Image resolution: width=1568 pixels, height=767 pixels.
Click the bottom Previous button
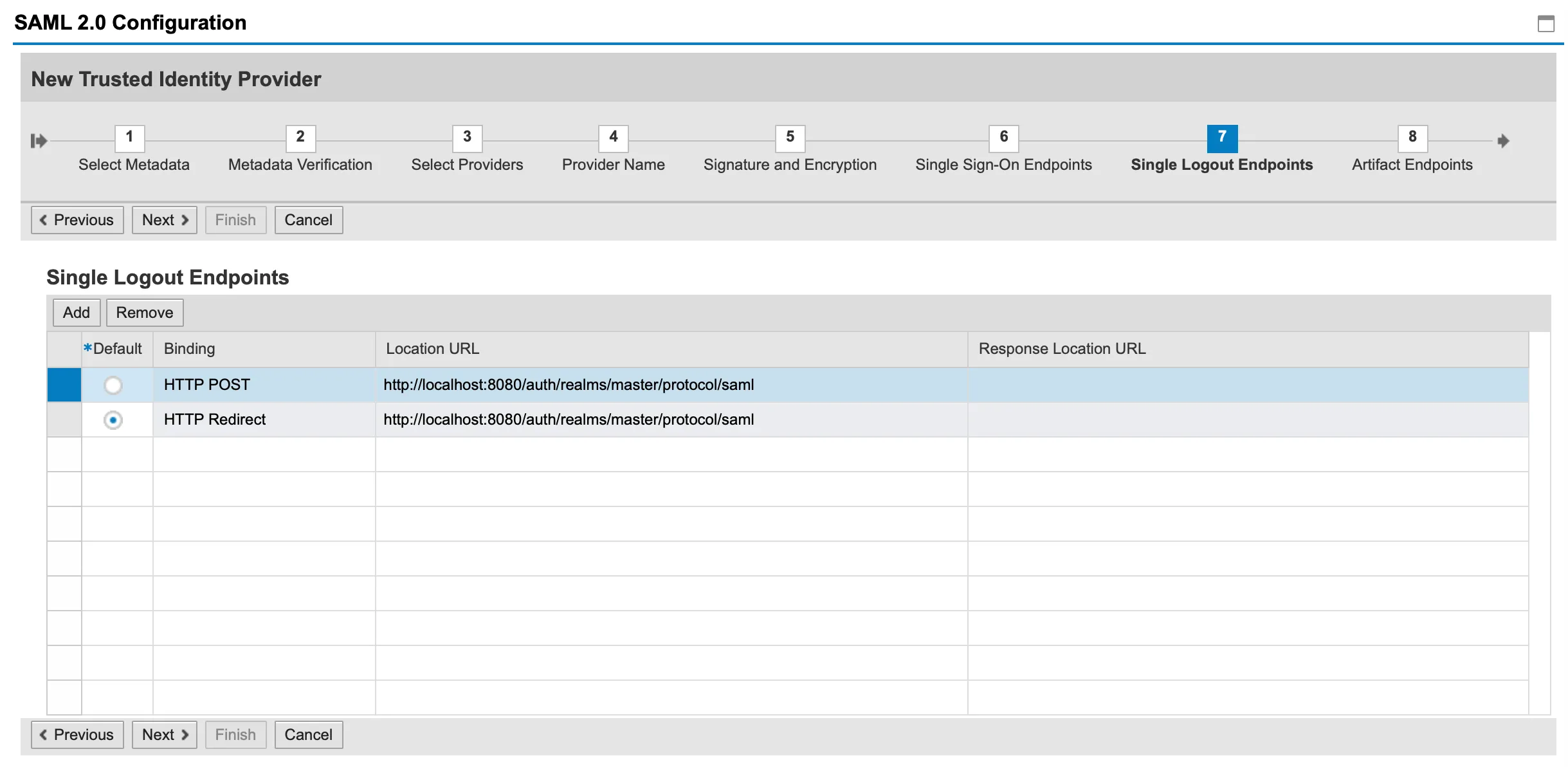(x=77, y=735)
